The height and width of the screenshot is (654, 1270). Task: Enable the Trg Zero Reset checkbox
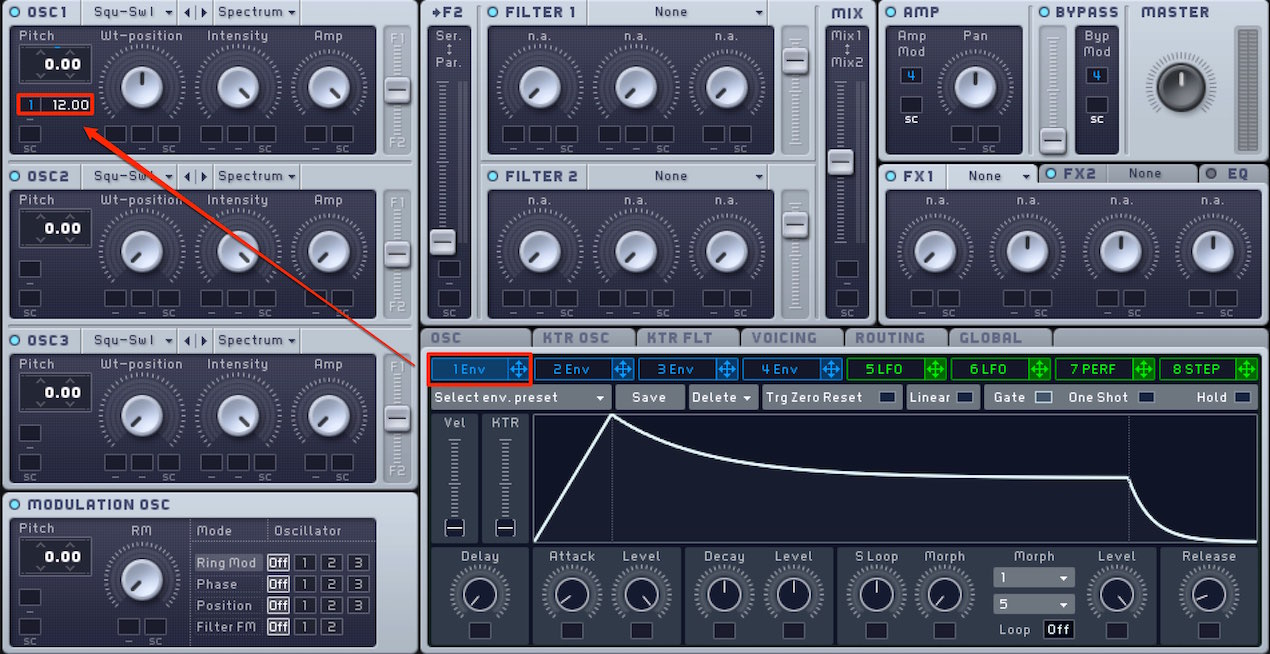pyautogui.click(x=887, y=397)
